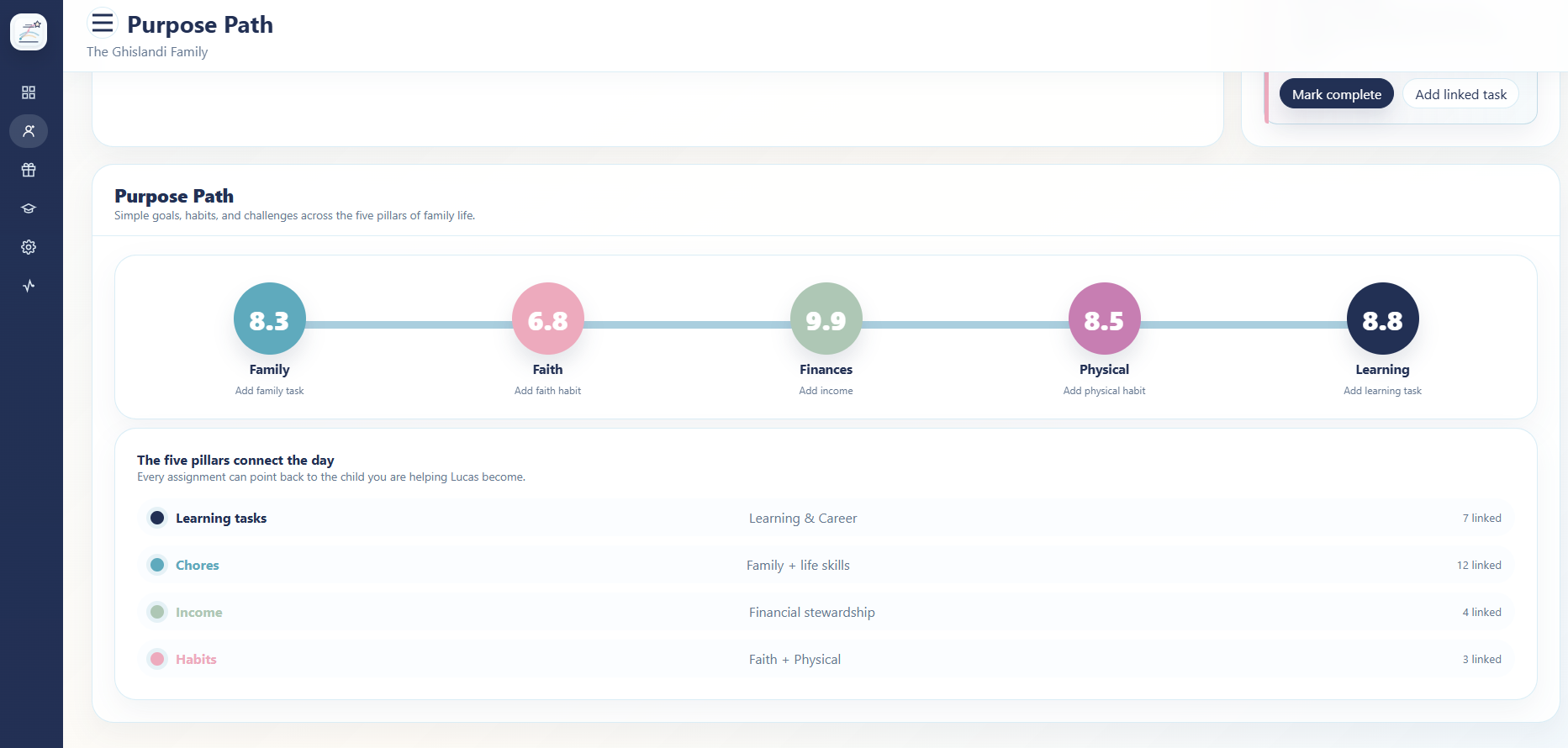Viewport: 1568px width, 748px height.
Task: Click the 7 linked count
Action: [1481, 519]
